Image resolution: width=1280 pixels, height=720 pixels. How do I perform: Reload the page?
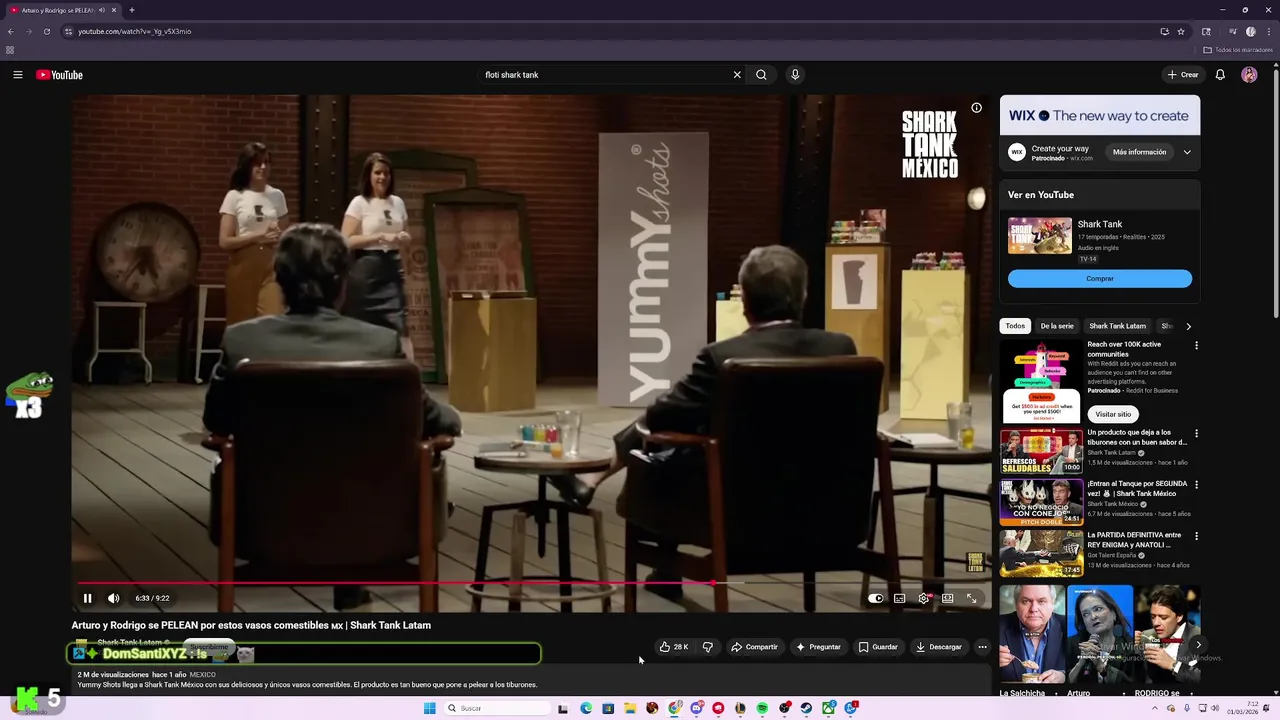(46, 31)
